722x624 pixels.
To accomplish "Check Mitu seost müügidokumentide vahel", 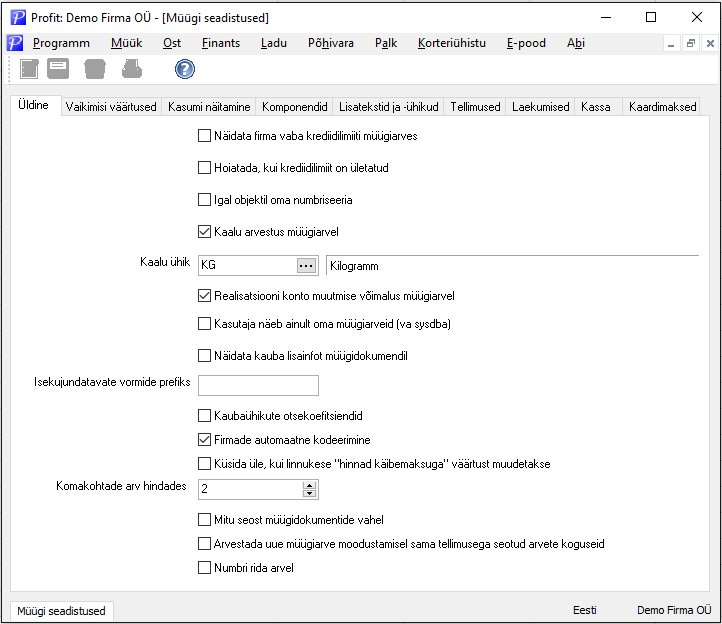I will click(204, 520).
